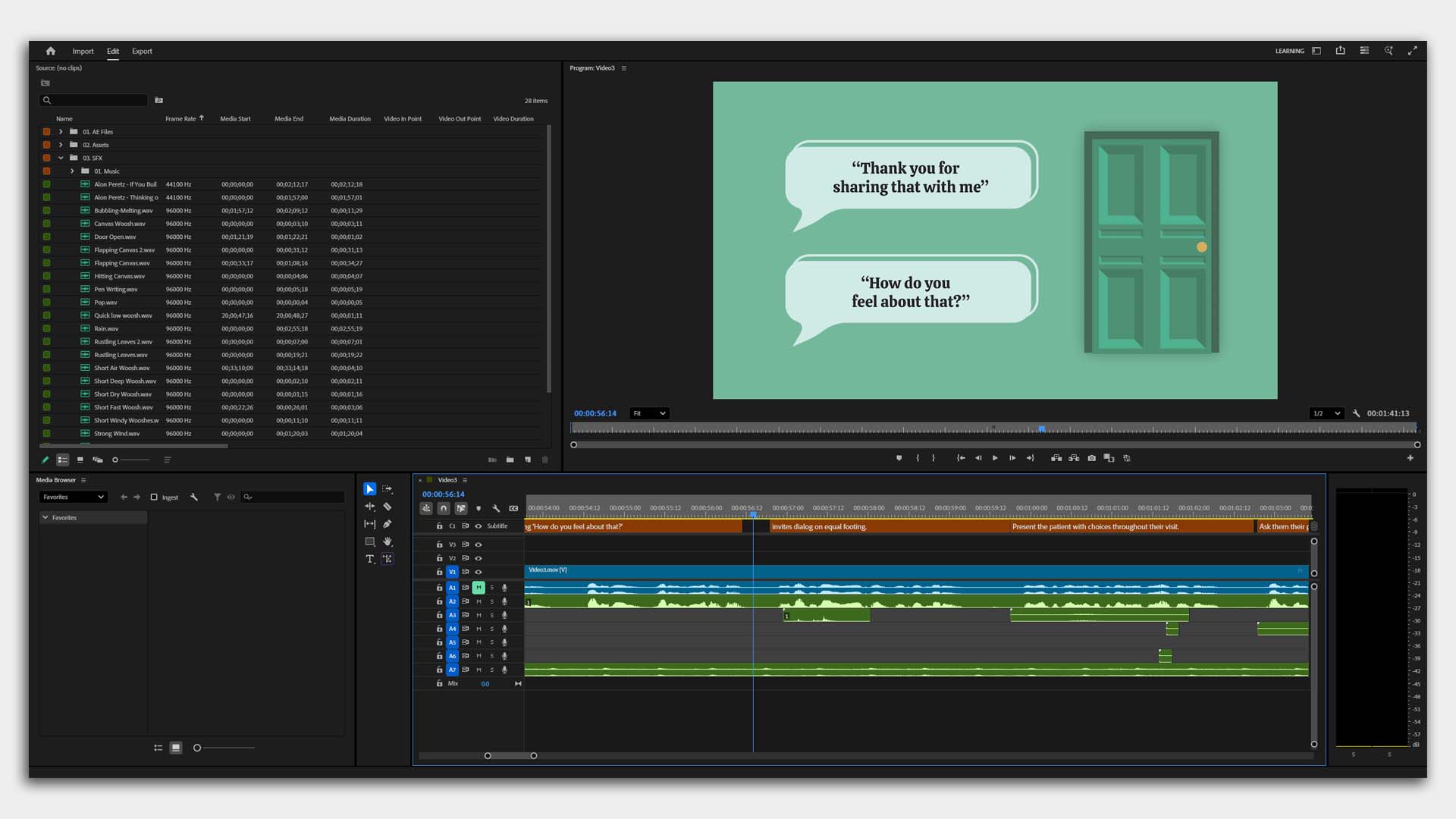Screen dimensions: 1456x819
Task: Select the Type tool
Action: point(370,559)
